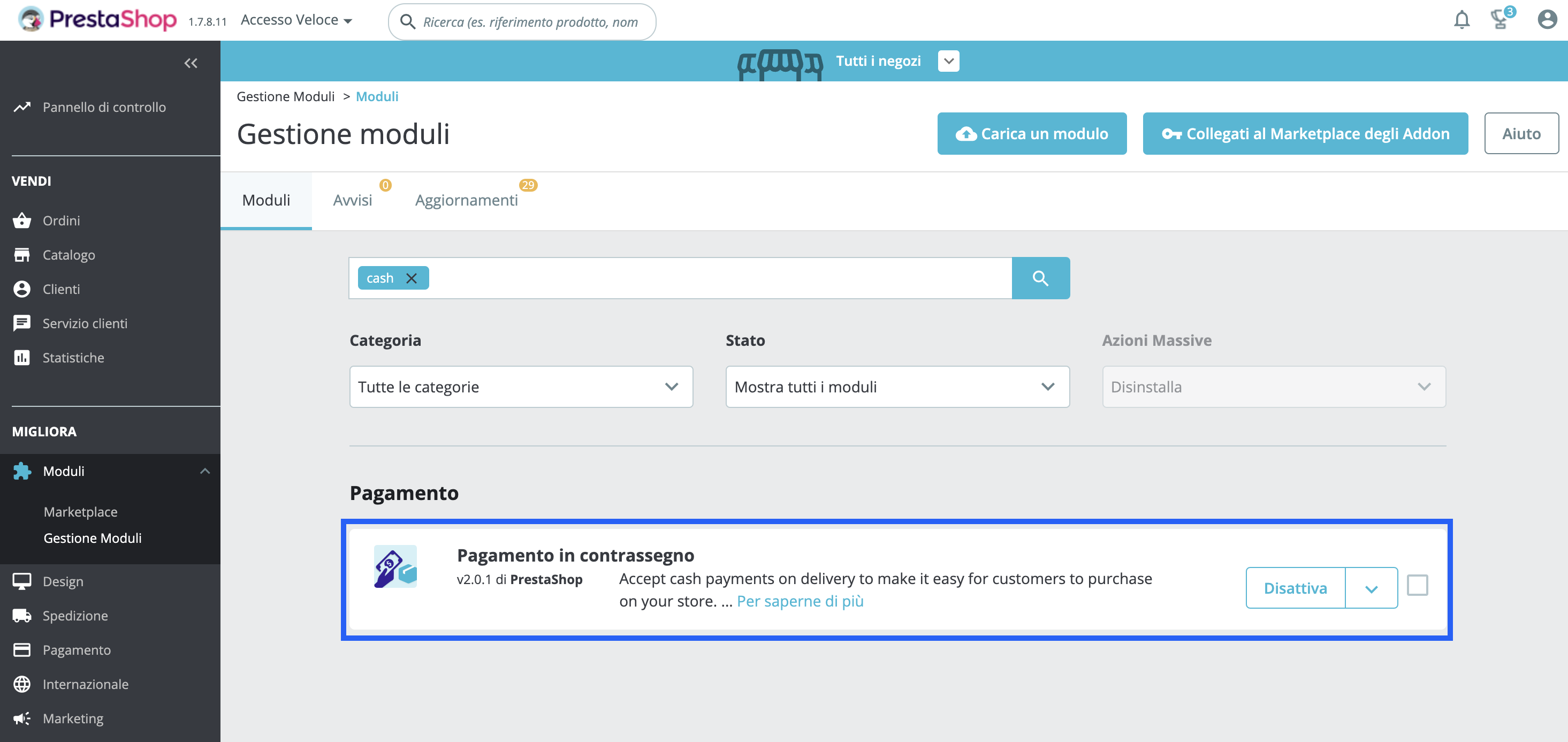The image size is (1568, 742).
Task: Click the Ordini basket icon
Action: (22, 221)
